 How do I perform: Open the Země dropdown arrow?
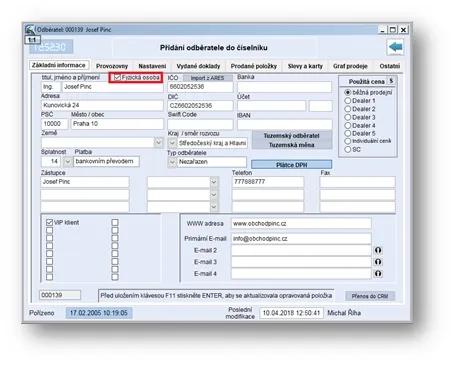click(x=158, y=142)
